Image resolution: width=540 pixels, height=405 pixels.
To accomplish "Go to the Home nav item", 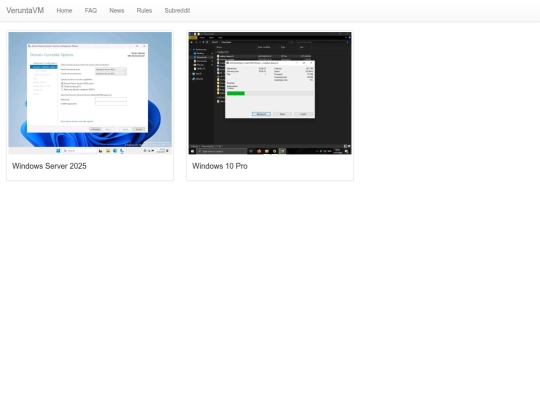I will tap(64, 11).
